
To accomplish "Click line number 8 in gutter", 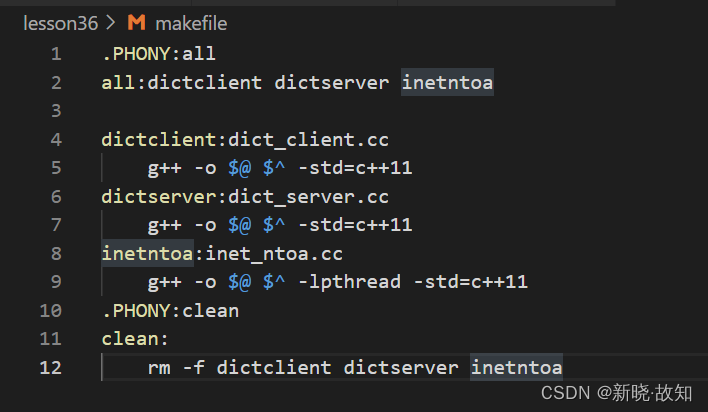I will (x=55, y=253).
